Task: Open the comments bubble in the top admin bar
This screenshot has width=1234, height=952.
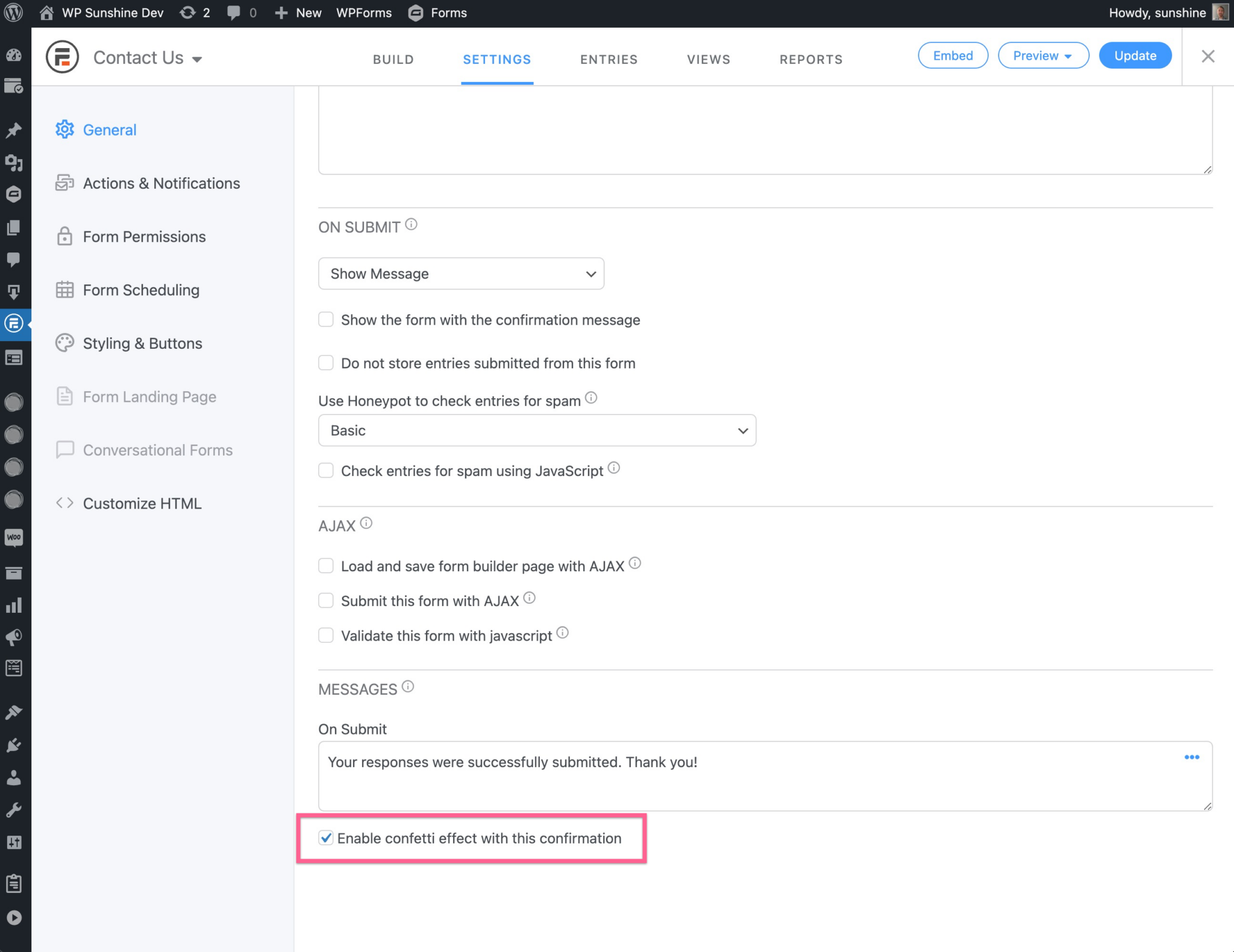Action: [x=234, y=12]
